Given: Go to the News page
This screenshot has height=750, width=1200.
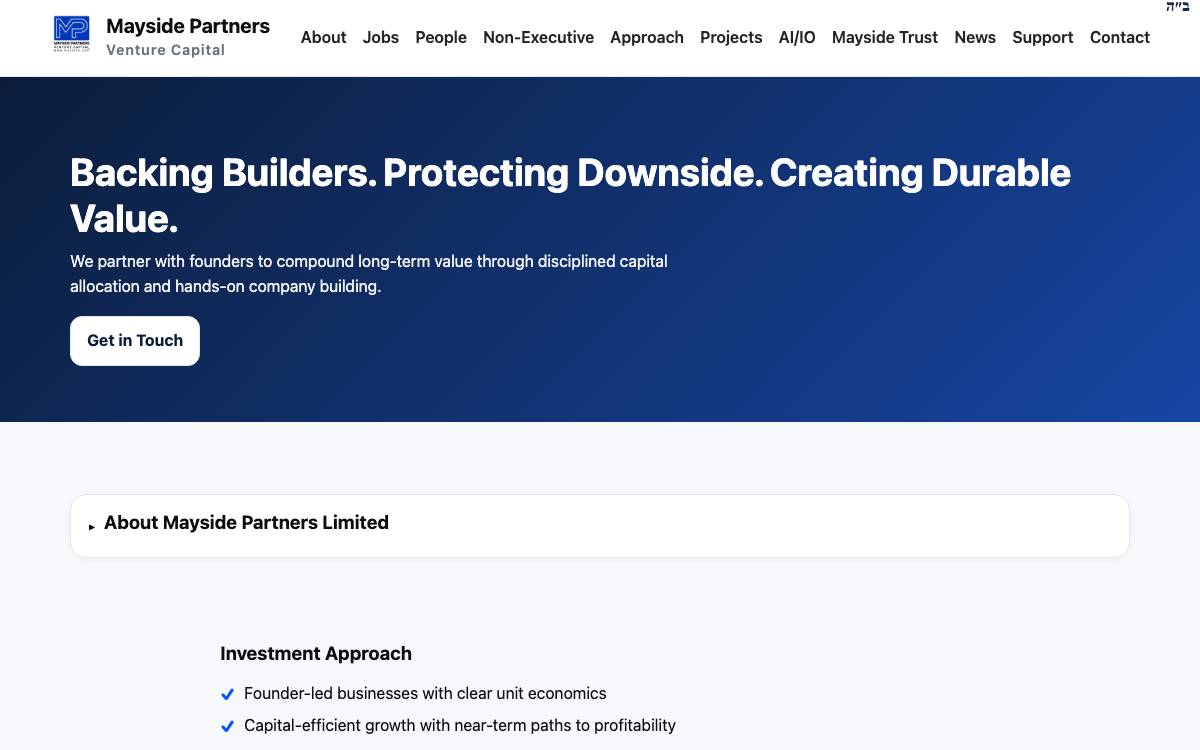Looking at the screenshot, I should tap(975, 37).
